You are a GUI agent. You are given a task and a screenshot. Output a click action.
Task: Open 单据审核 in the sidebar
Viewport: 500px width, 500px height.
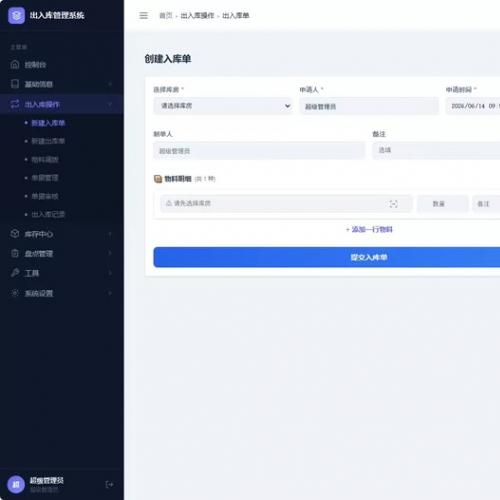click(x=45, y=196)
